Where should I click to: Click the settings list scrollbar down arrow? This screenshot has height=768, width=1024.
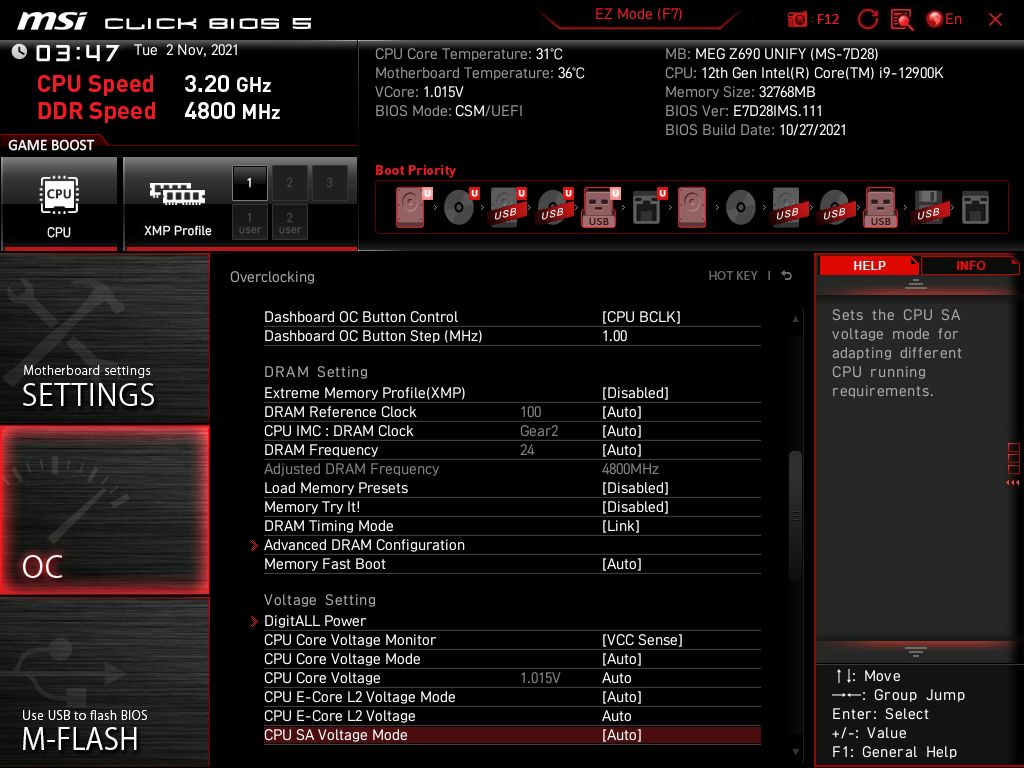point(795,752)
